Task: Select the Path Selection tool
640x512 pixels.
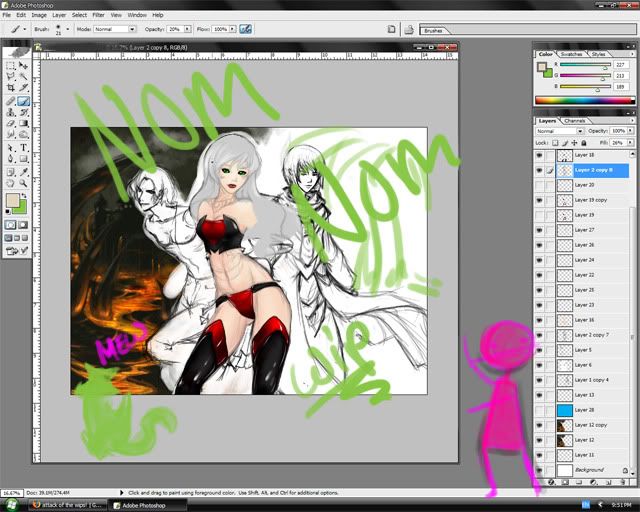Action: tap(11, 148)
